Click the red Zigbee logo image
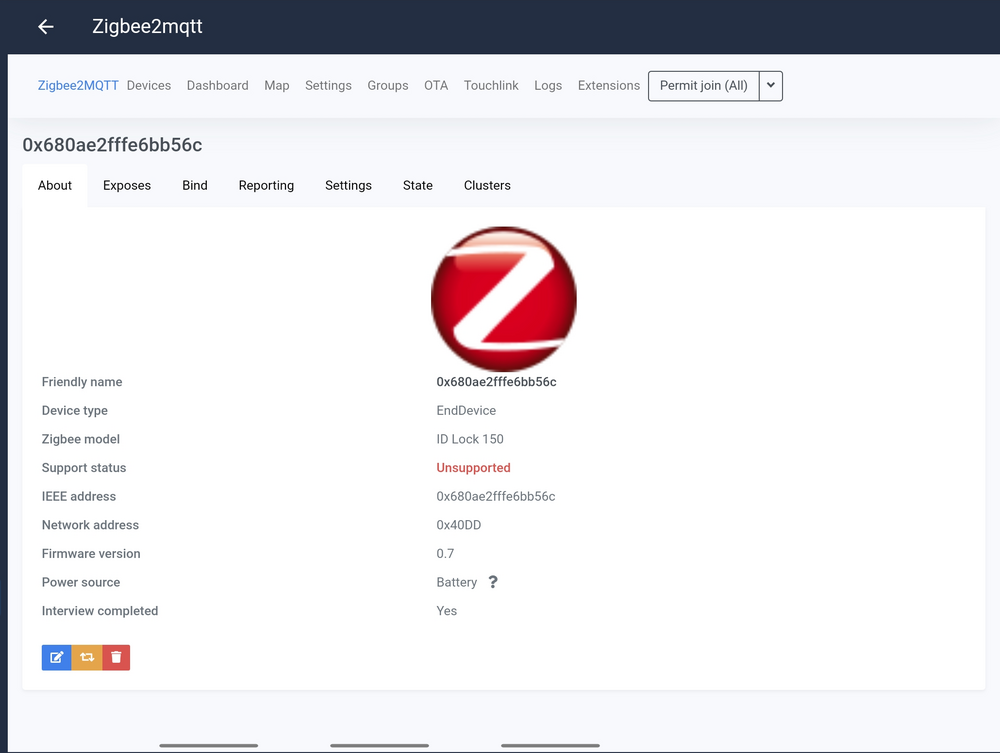The width and height of the screenshot is (1000, 753). tap(503, 299)
